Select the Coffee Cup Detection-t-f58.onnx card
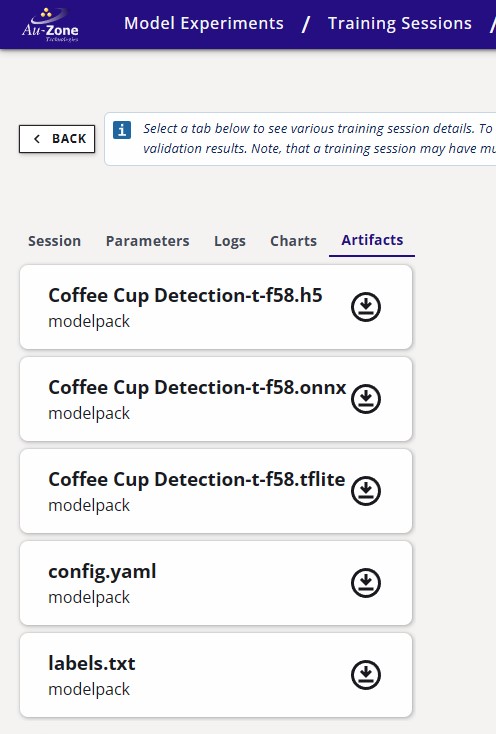The image size is (496, 734). click(216, 399)
